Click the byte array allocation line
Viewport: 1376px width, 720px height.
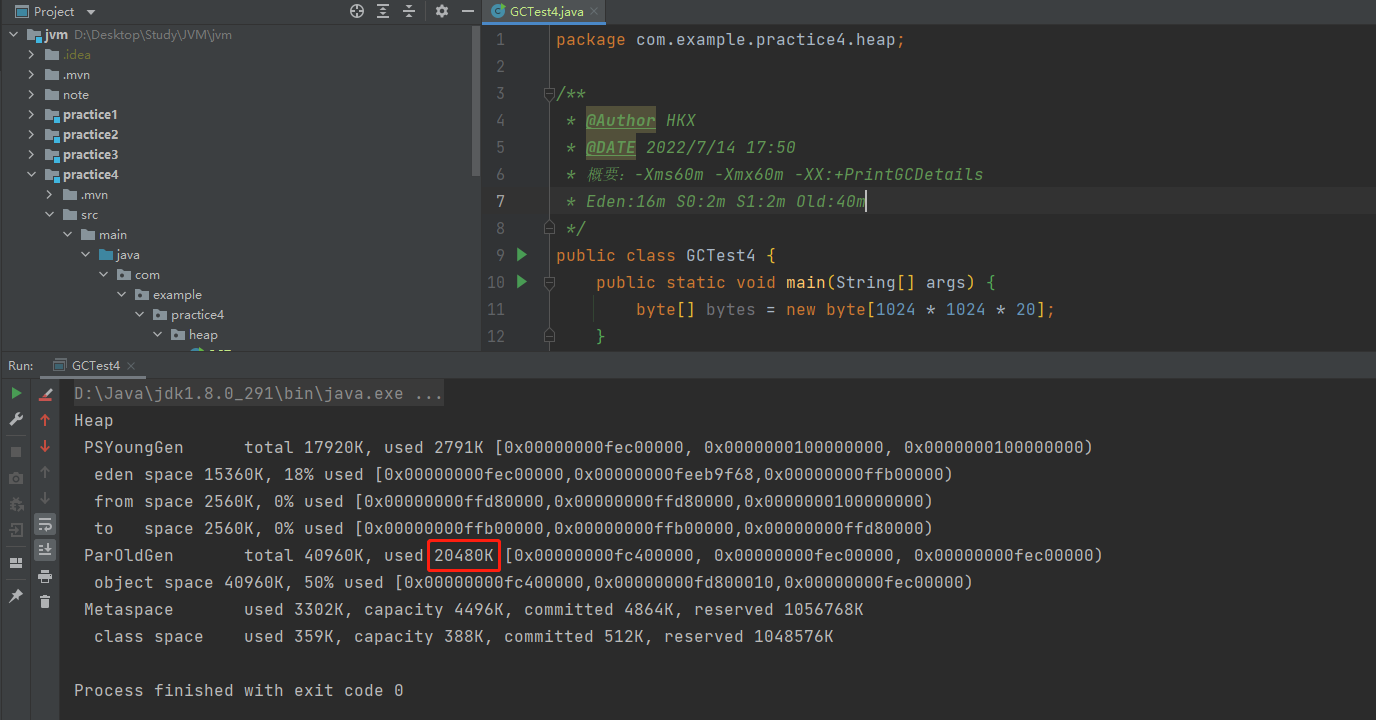tap(845, 309)
